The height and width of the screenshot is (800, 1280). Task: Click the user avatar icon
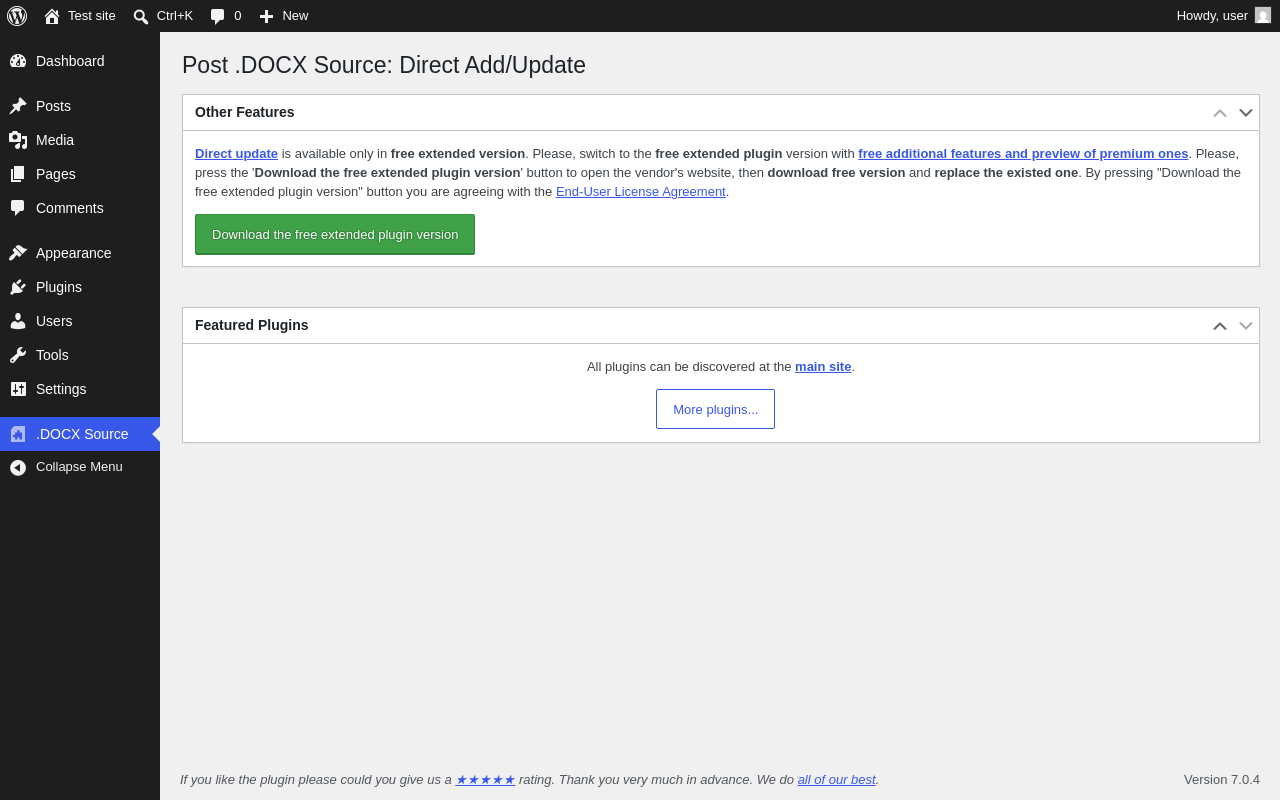[1263, 15]
